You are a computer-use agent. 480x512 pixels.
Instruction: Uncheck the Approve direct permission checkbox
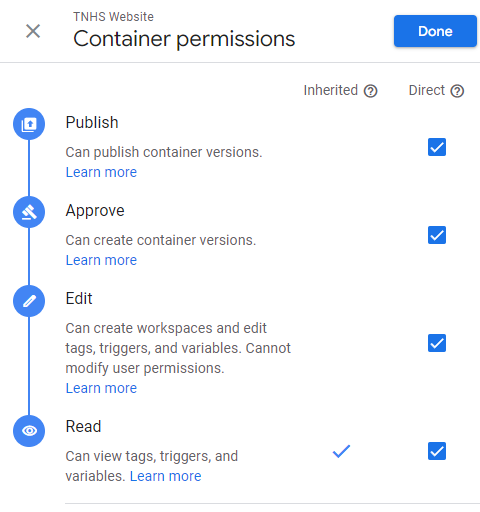[x=437, y=235]
